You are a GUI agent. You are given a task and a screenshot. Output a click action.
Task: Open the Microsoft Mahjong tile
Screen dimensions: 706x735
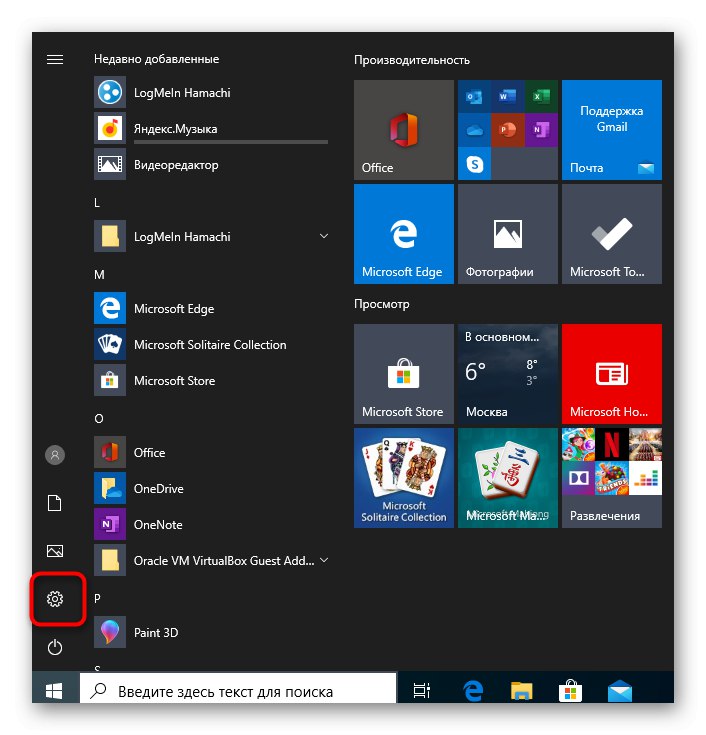(508, 478)
